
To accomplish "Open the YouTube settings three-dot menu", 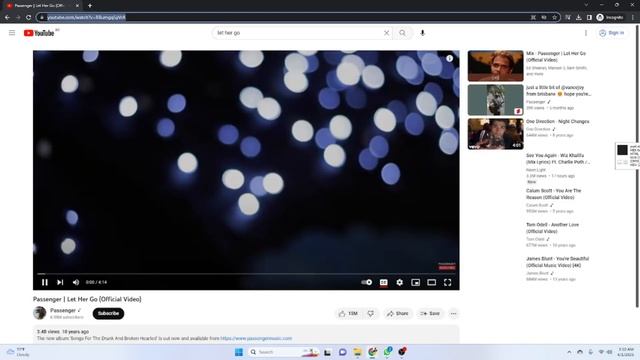I will (586, 33).
